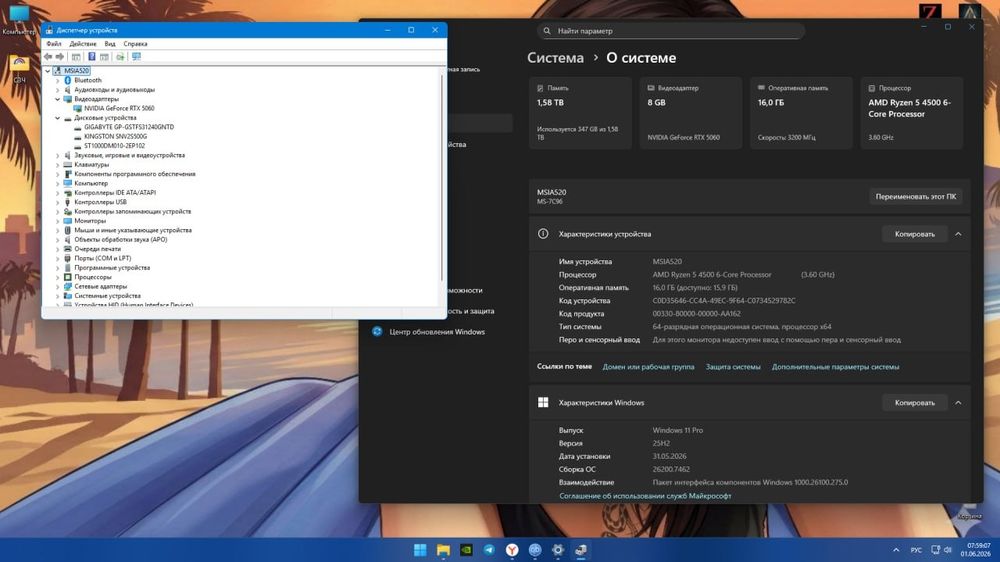
Task: Open the Файл menu
Action: (x=54, y=44)
